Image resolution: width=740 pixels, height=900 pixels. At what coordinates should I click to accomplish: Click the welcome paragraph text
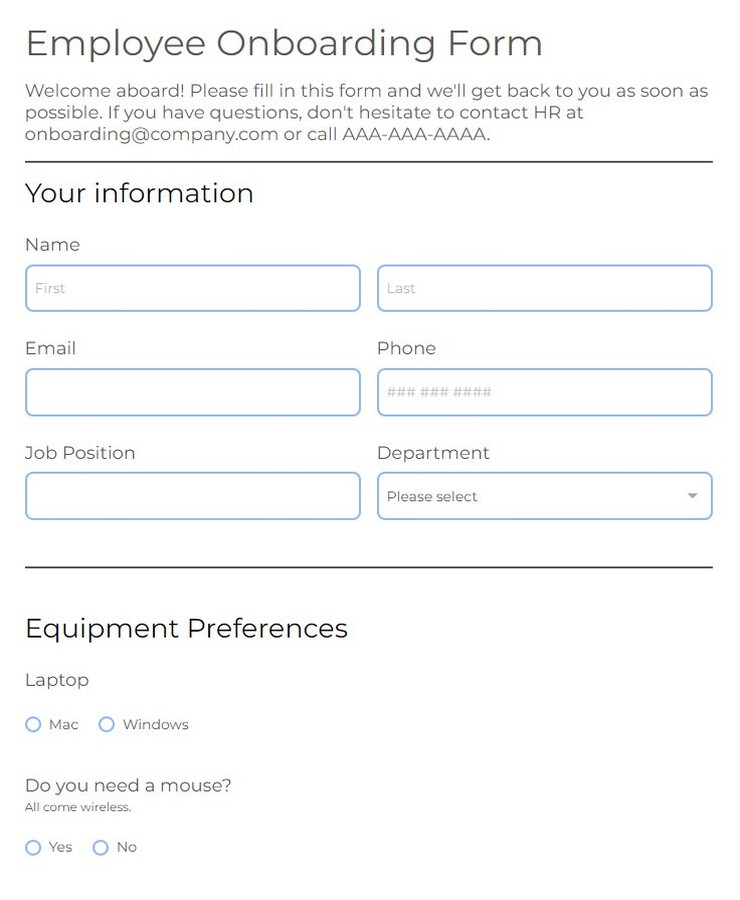click(x=366, y=112)
